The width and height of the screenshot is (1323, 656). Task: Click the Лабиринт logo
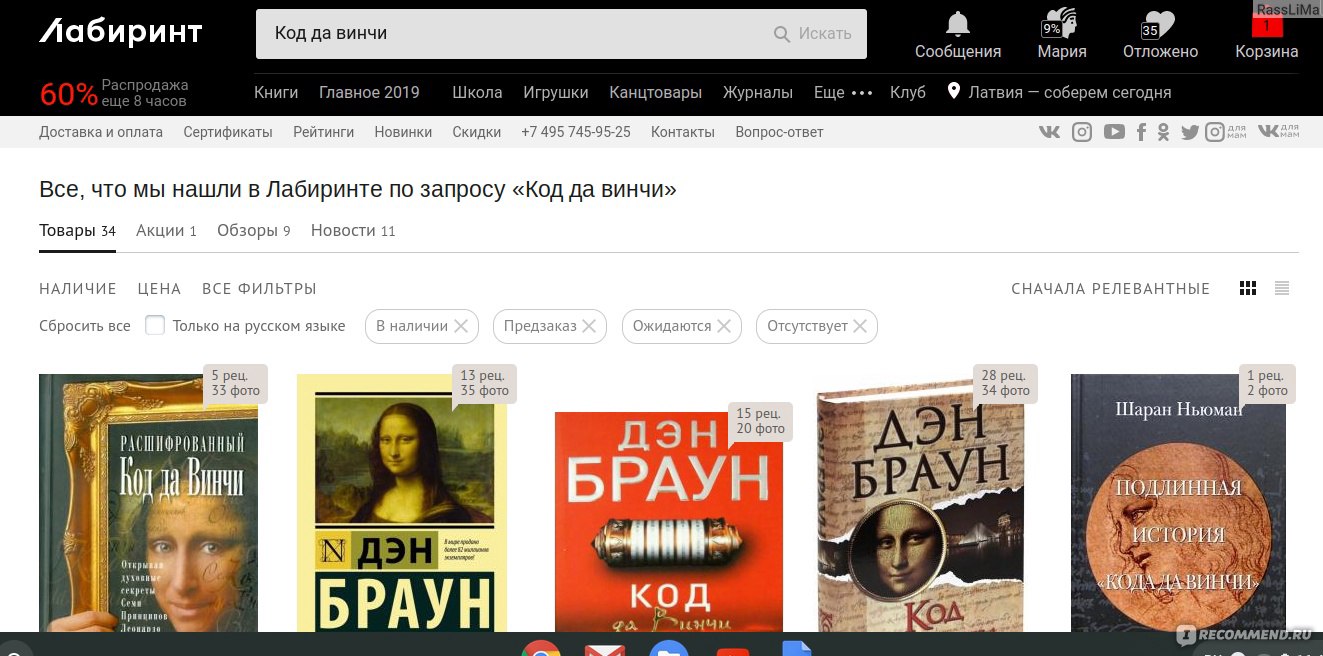(120, 33)
